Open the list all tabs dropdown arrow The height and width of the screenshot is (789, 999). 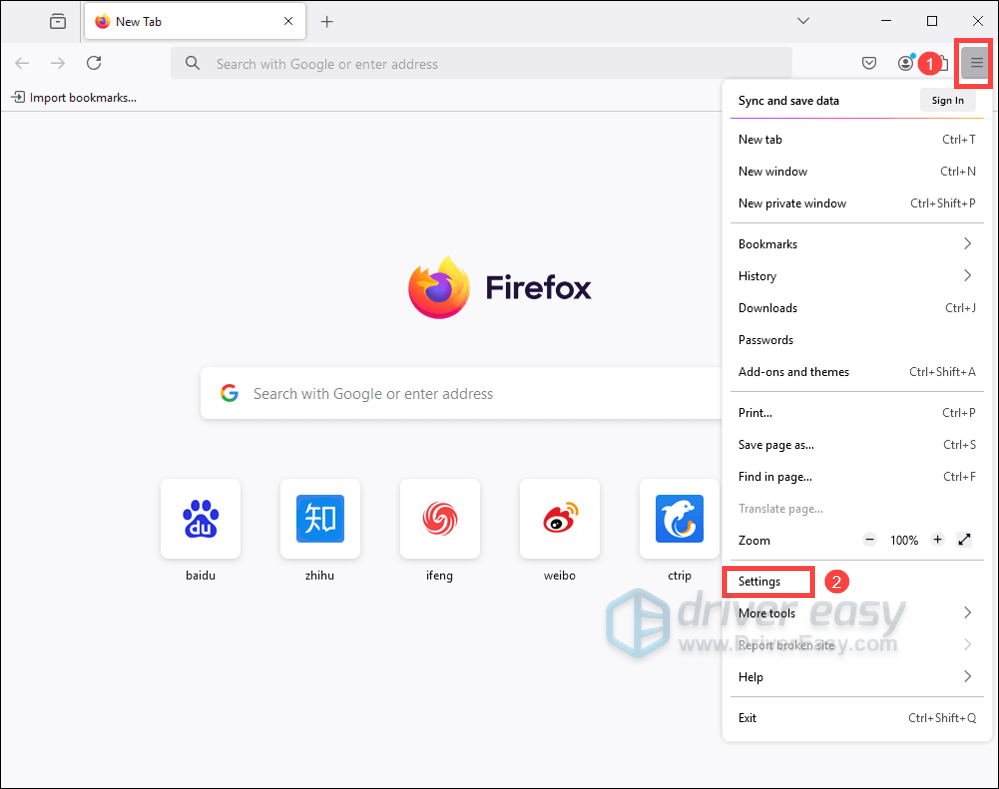tap(803, 21)
